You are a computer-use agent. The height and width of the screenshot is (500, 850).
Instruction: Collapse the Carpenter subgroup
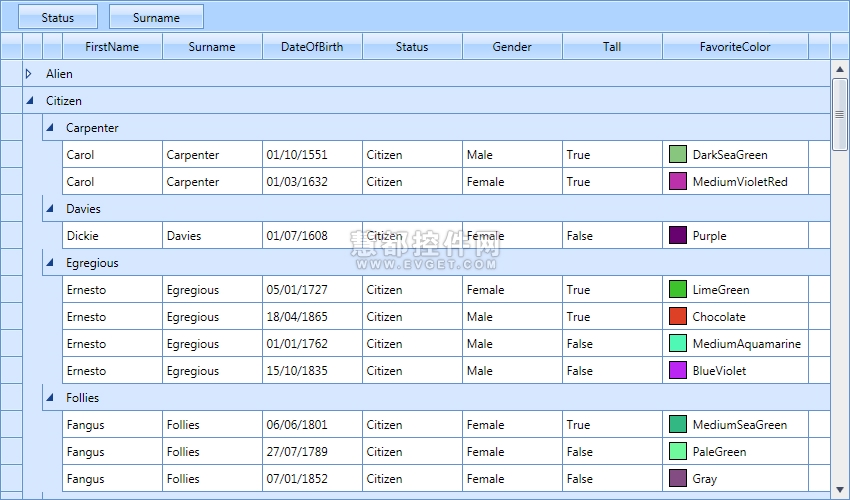(x=50, y=127)
